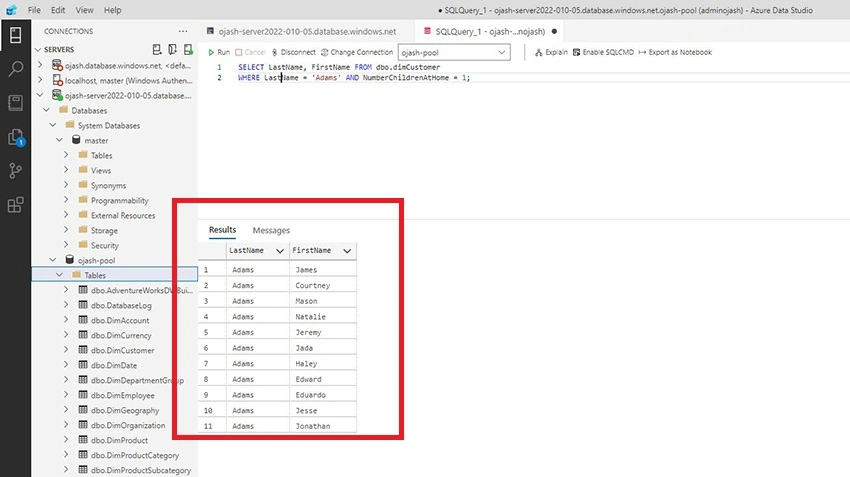Open the LastName column filter dropdown
The image size is (850, 477).
tap(280, 251)
